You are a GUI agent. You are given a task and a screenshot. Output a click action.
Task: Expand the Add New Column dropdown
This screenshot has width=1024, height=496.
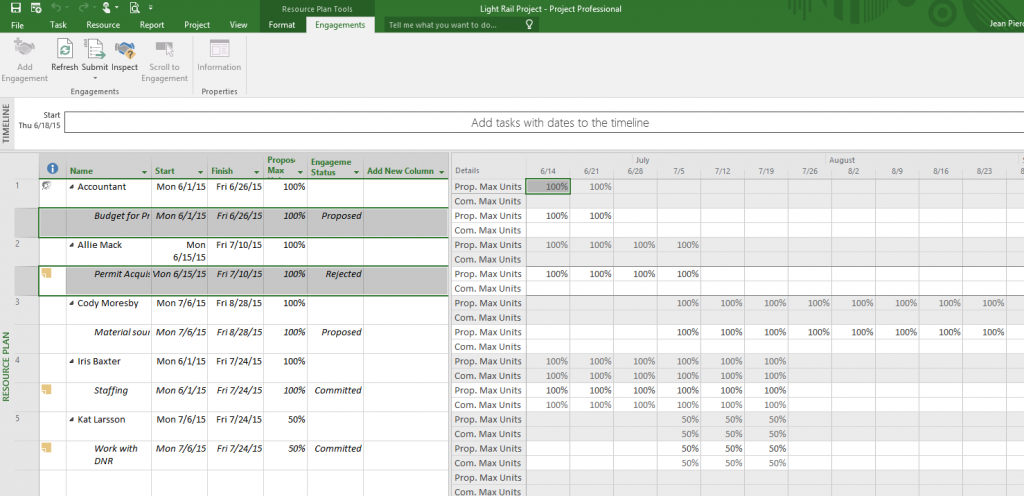441,172
